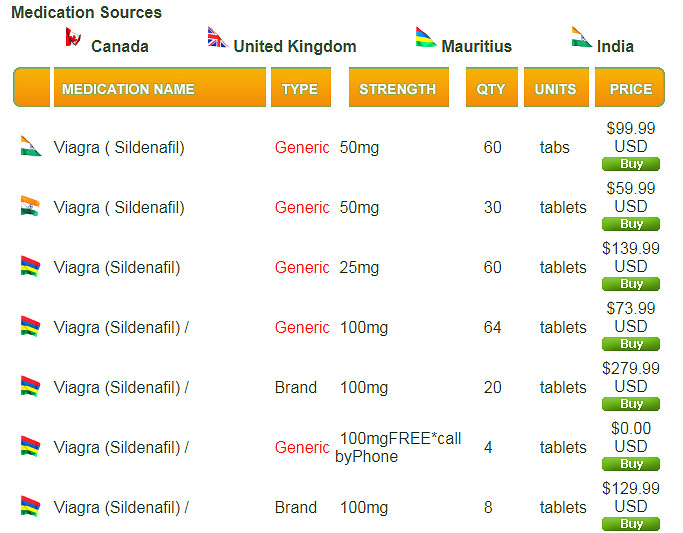Click the Mauritius flag in sources header
The width and height of the screenshot is (683, 533).
click(x=426, y=38)
